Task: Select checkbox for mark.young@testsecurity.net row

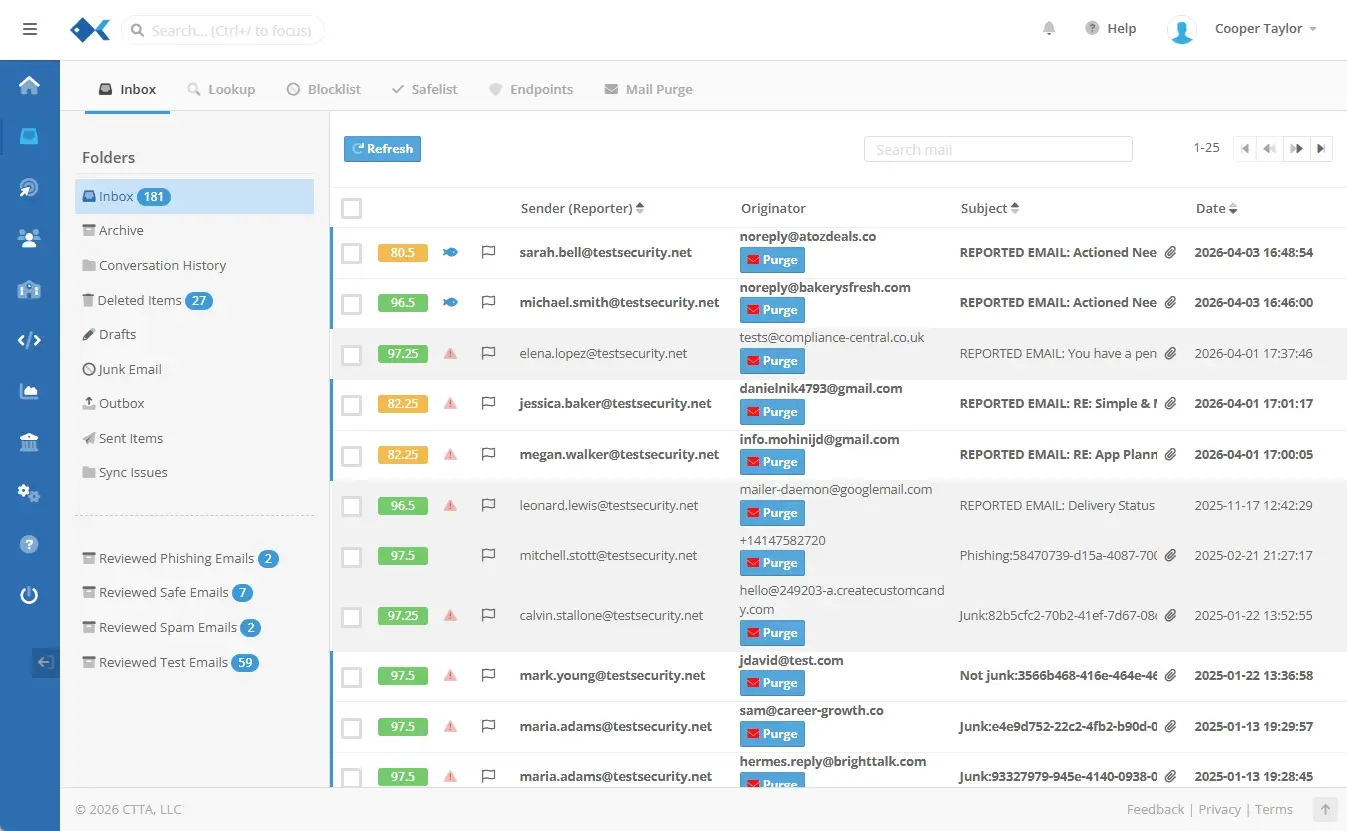Action: pos(352,677)
